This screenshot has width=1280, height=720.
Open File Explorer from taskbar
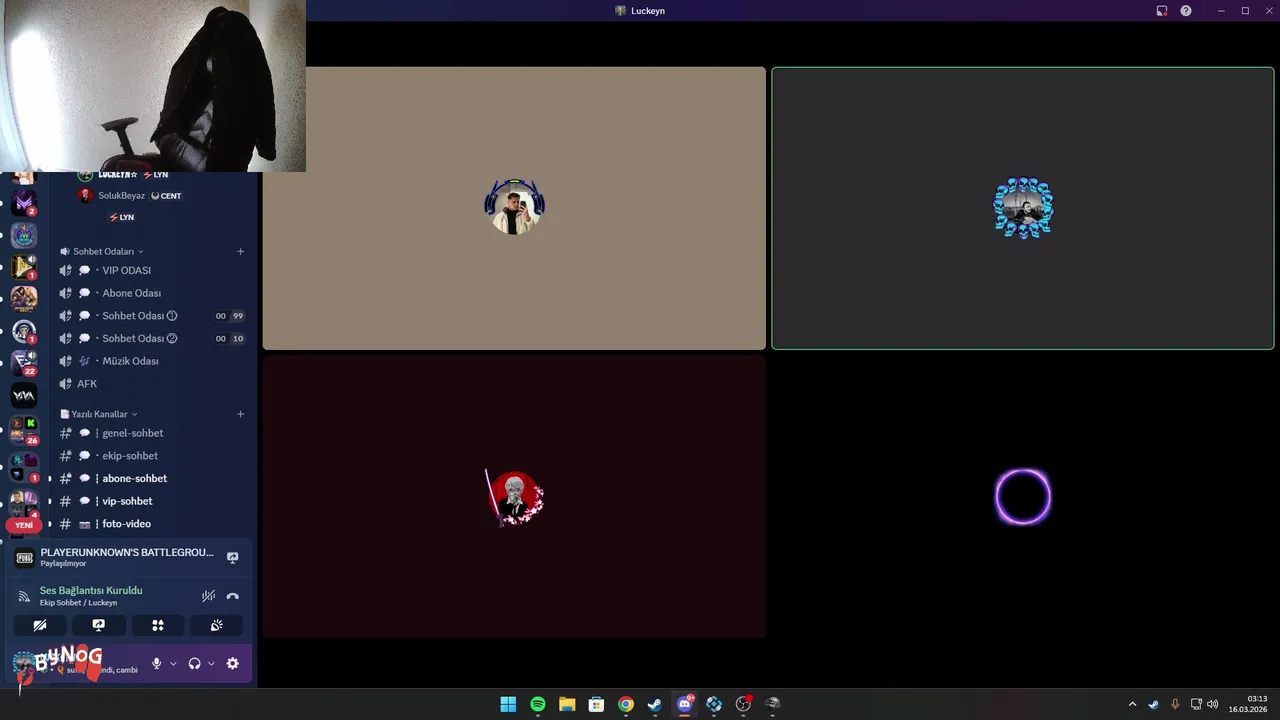pyautogui.click(x=567, y=704)
